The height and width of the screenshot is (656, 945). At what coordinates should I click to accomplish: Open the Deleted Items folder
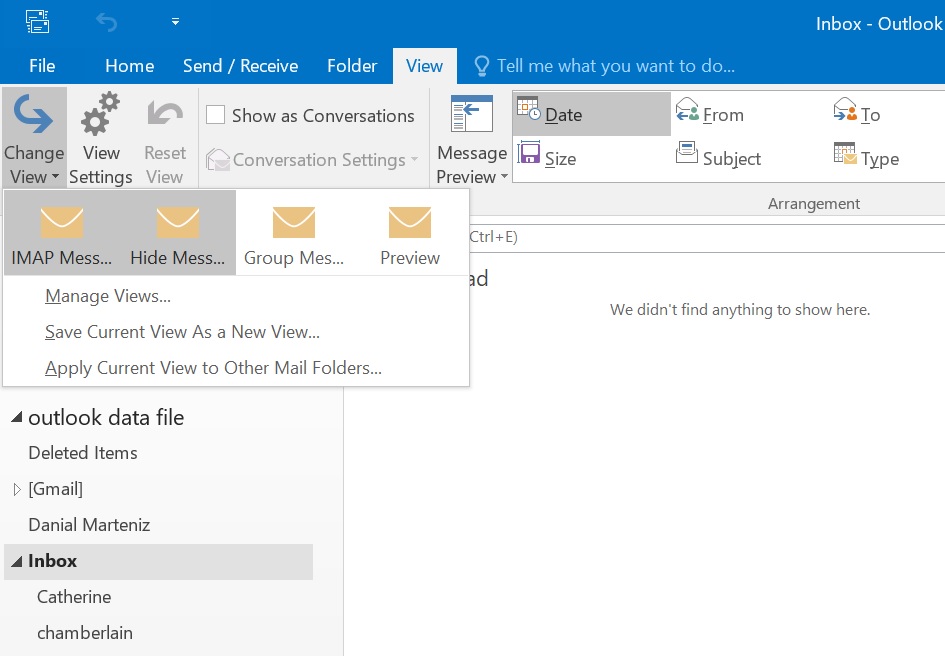coord(83,453)
